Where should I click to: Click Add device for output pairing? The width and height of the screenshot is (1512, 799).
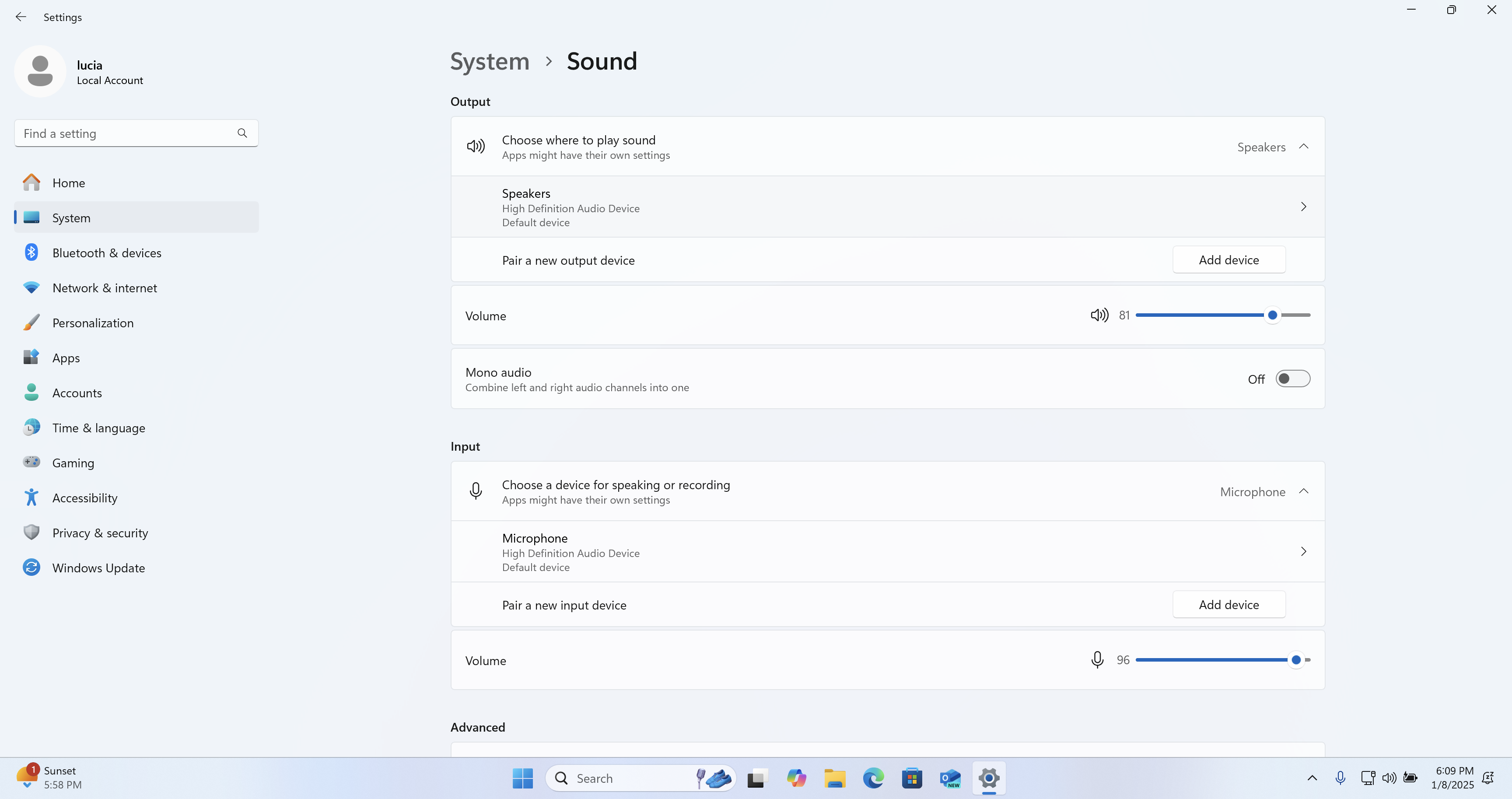1228,260
